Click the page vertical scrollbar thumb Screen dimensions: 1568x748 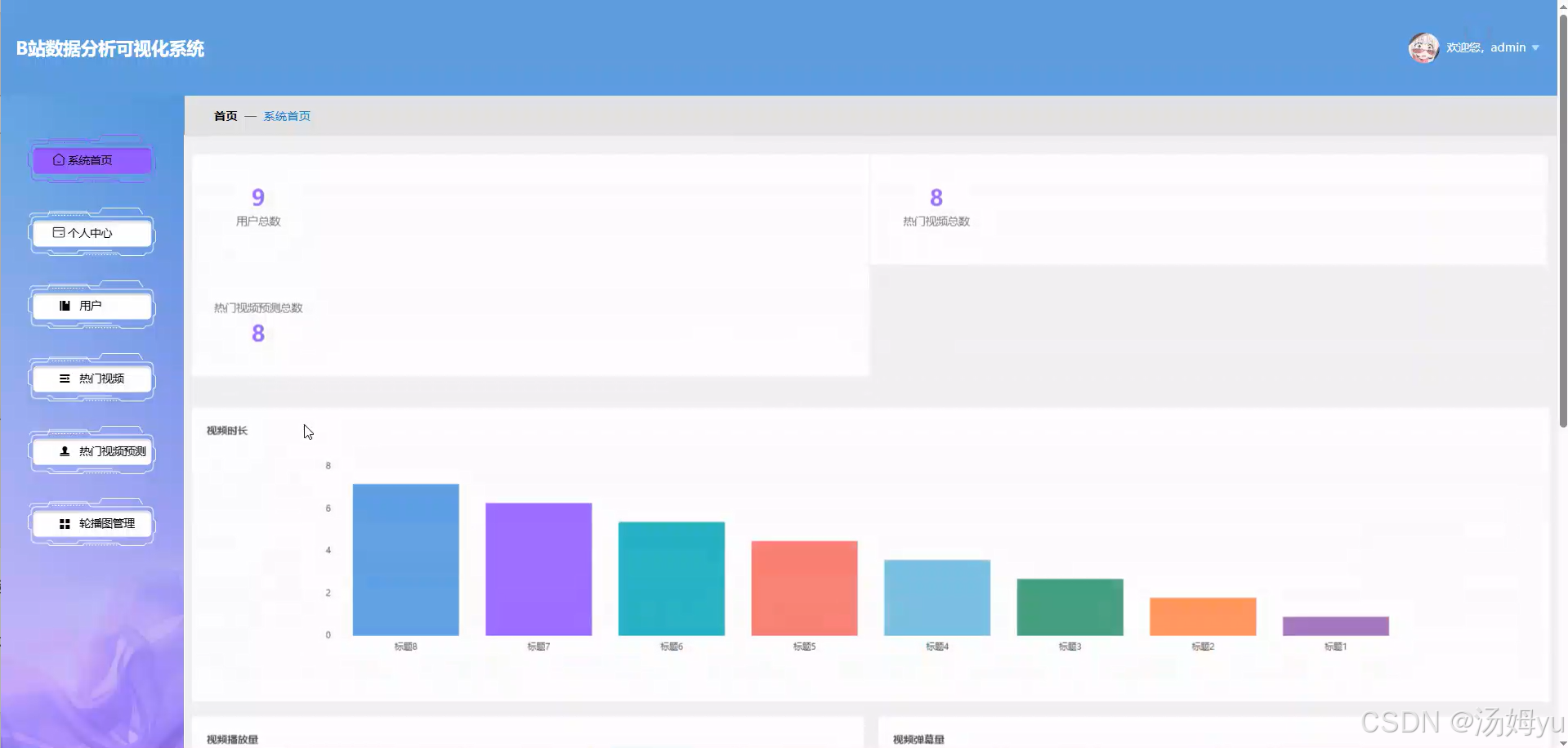point(1563,221)
